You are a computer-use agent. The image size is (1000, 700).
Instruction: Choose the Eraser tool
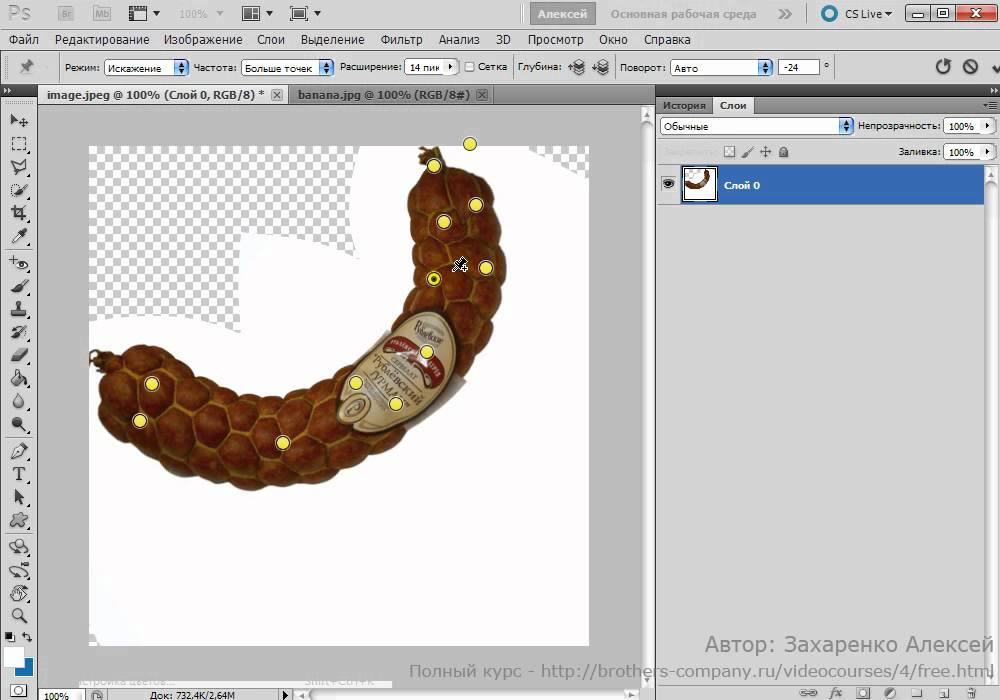click(x=19, y=355)
